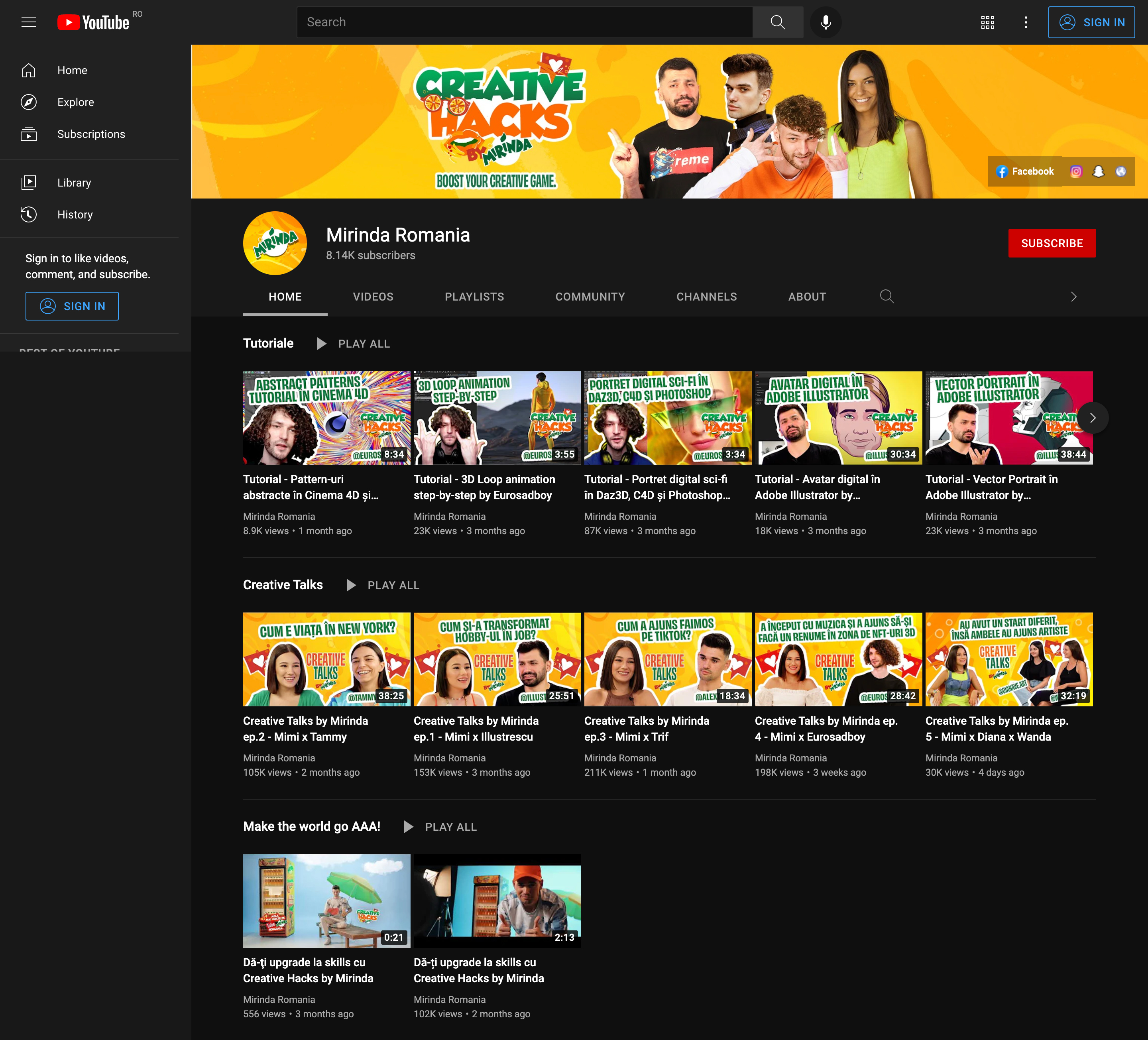1148x1040 pixels.
Task: Open the Facebook banner link
Action: (x=1025, y=171)
